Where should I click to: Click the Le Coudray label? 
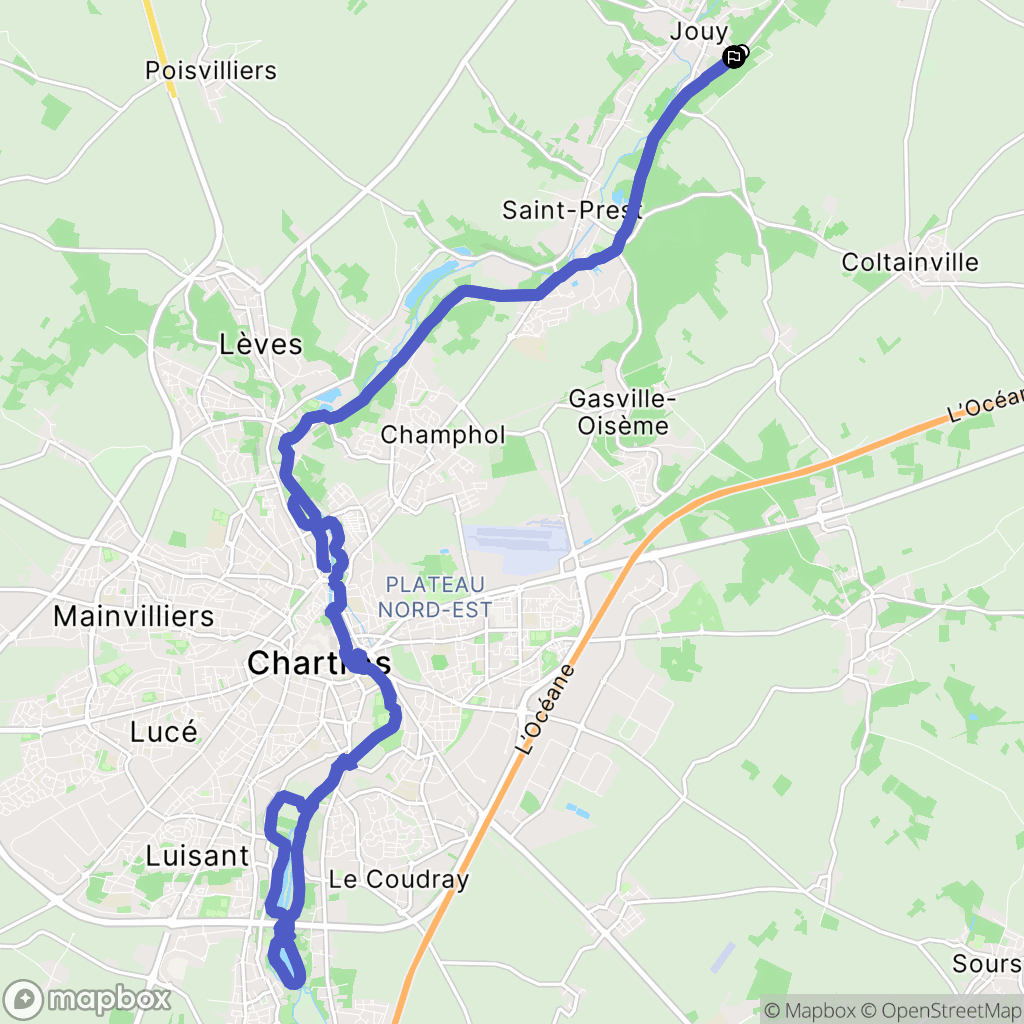[398, 879]
